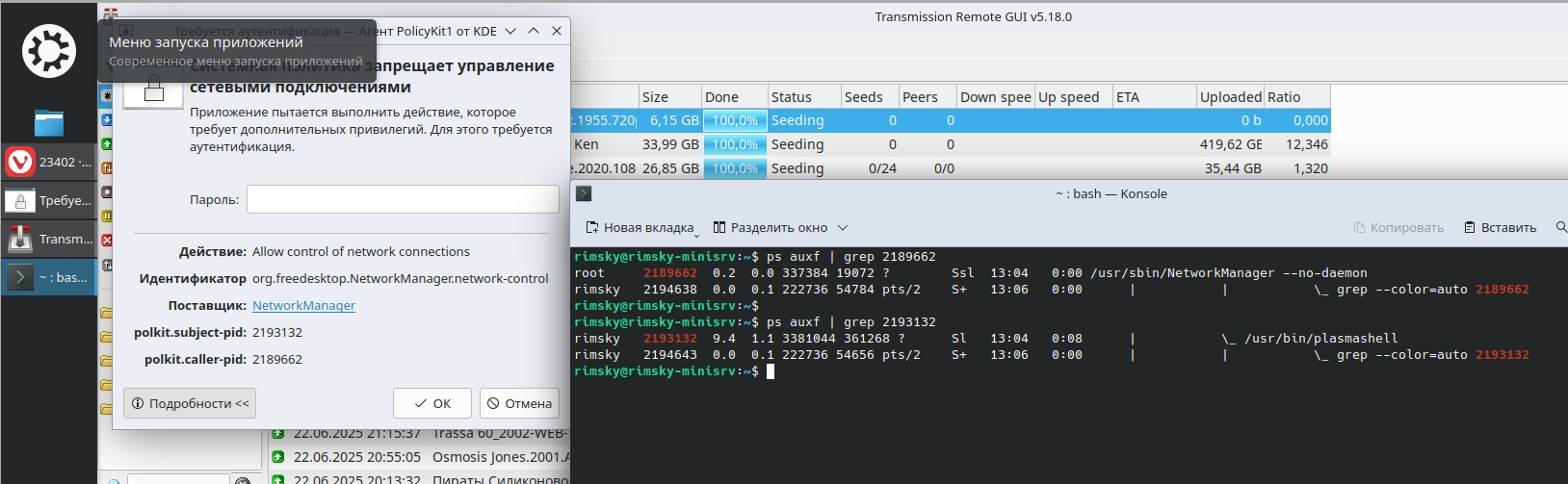Click Разделить окно in Konsole toolbar
This screenshot has height=484, width=1568.
771,227
